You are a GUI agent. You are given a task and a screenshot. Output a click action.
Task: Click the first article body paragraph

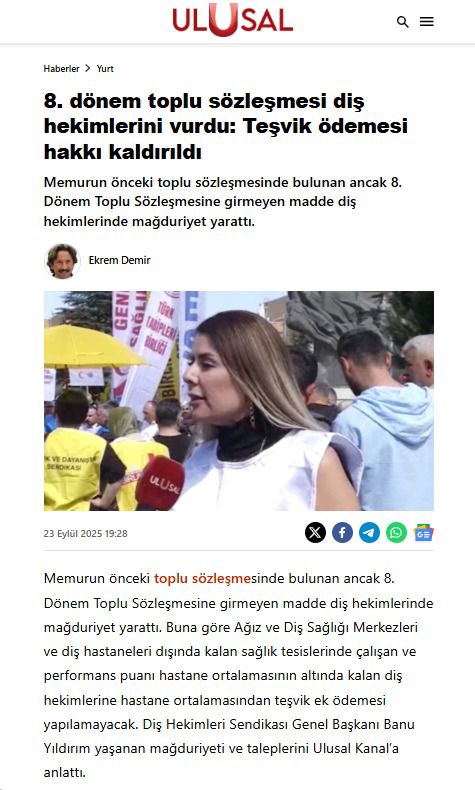click(238, 675)
